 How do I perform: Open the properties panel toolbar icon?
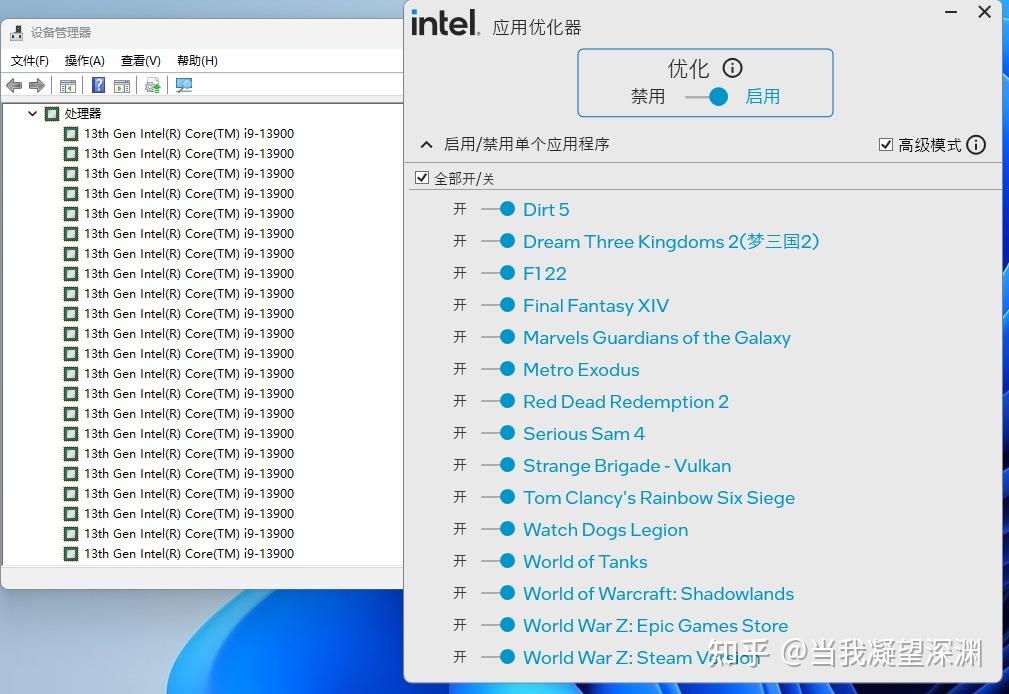(122, 86)
